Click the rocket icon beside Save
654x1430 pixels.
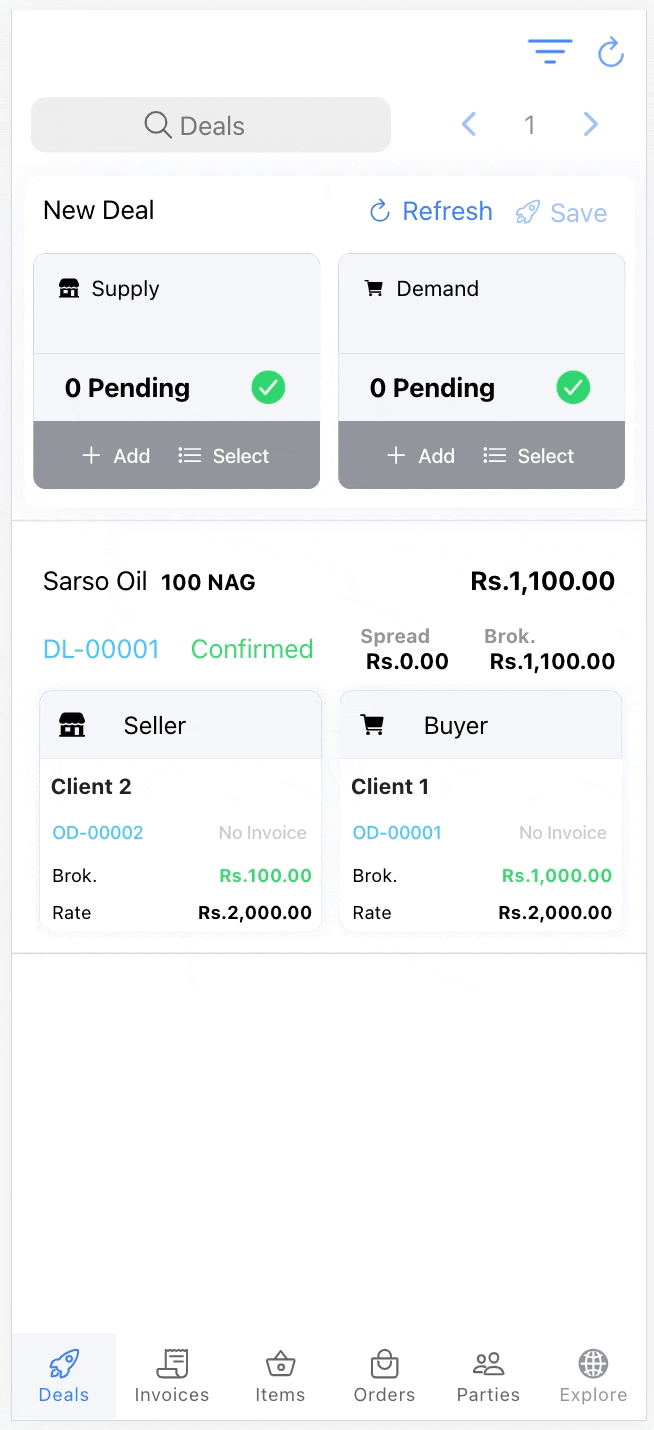point(527,211)
